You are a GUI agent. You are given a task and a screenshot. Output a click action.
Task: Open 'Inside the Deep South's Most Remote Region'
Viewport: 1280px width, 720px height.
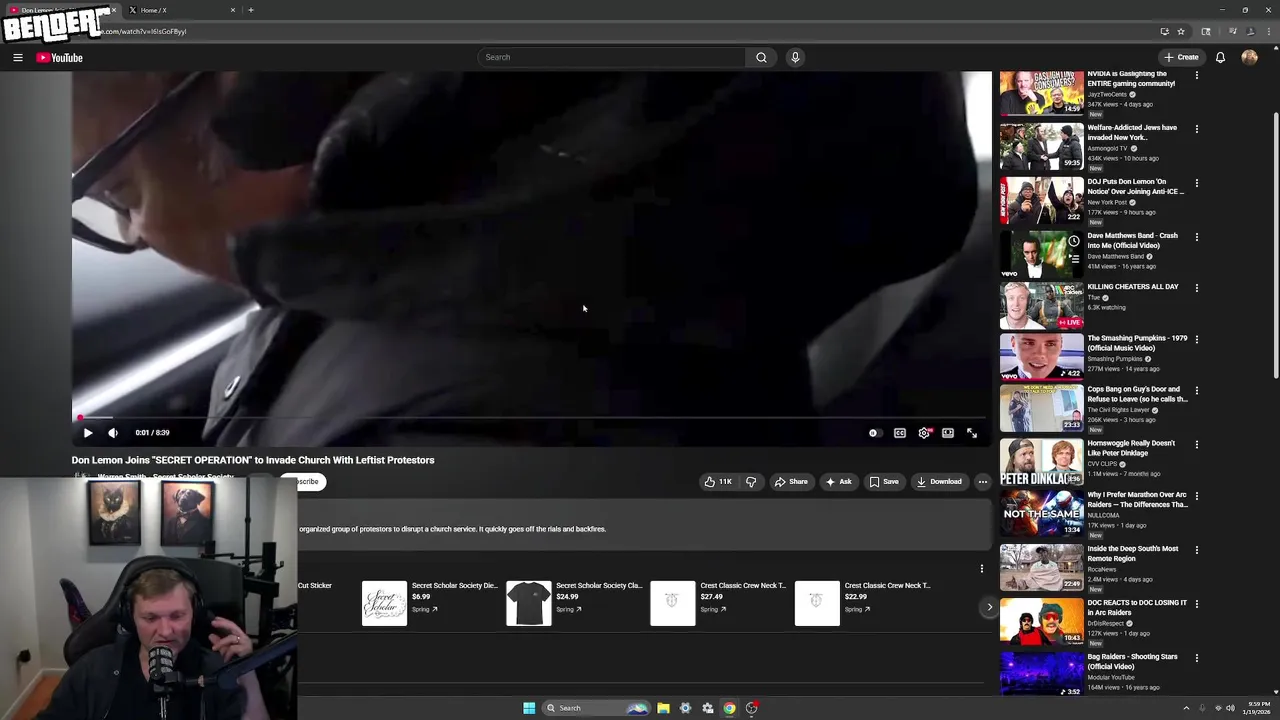tap(1133, 554)
